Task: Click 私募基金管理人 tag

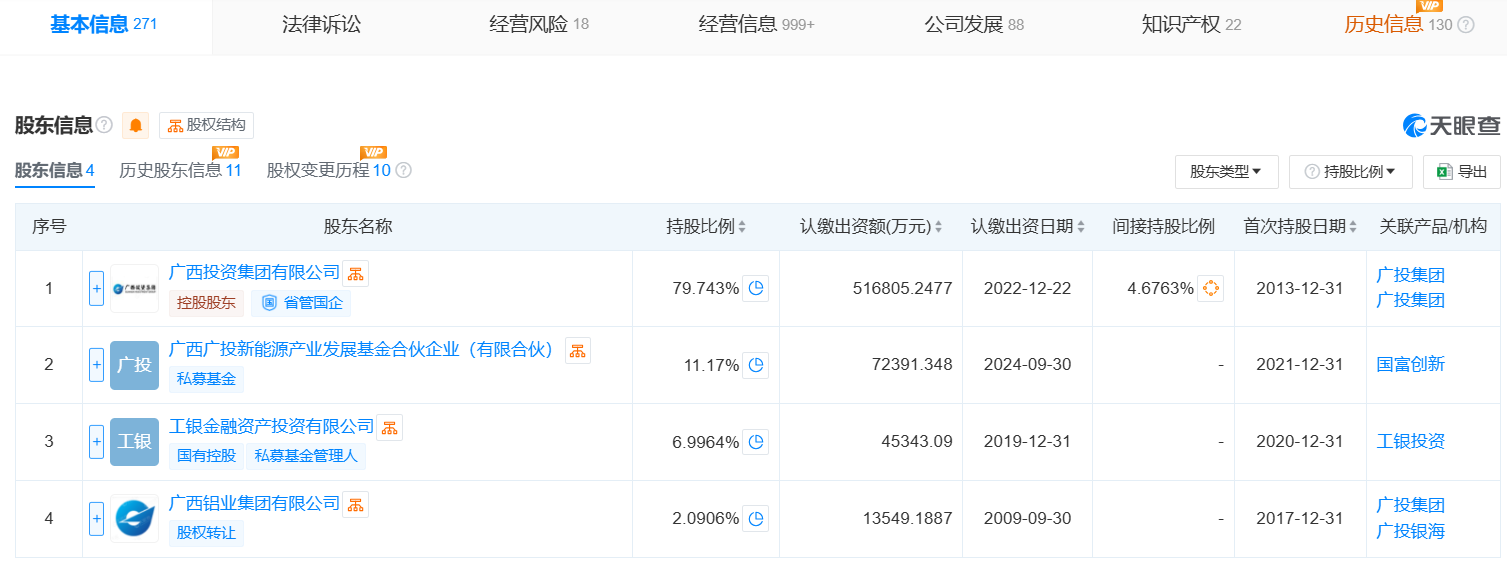Action: pyautogui.click(x=306, y=456)
